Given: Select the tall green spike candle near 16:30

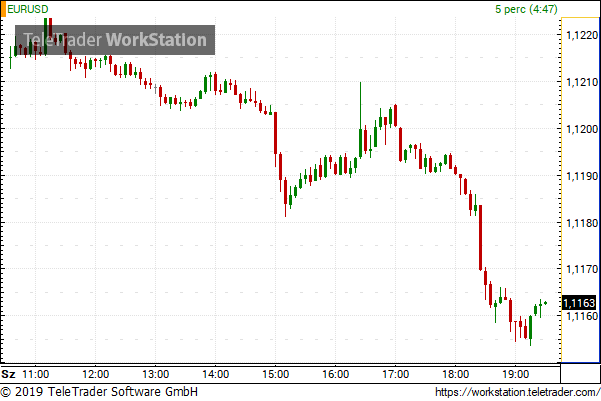Looking at the screenshot, I should pyautogui.click(x=361, y=120).
